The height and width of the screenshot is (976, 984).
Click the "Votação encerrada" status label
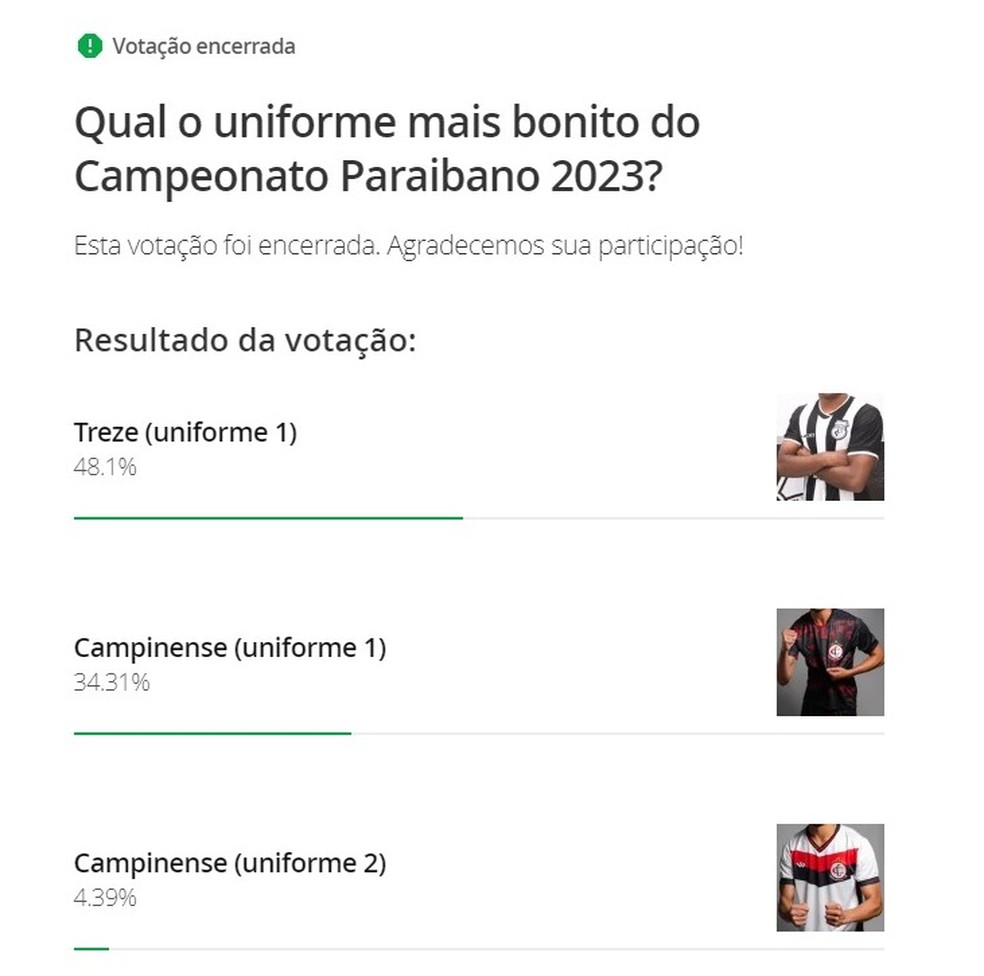click(203, 46)
